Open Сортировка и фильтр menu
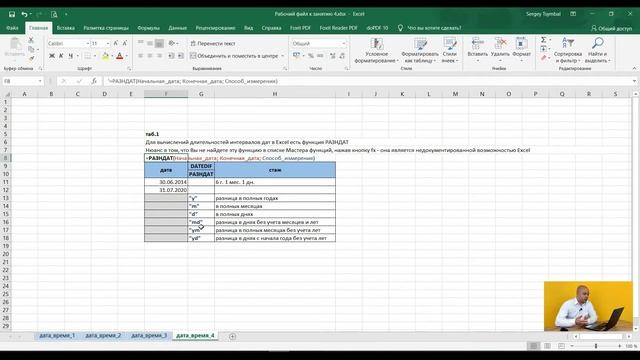The height and width of the screenshot is (360, 640). pyautogui.click(x=568, y=51)
